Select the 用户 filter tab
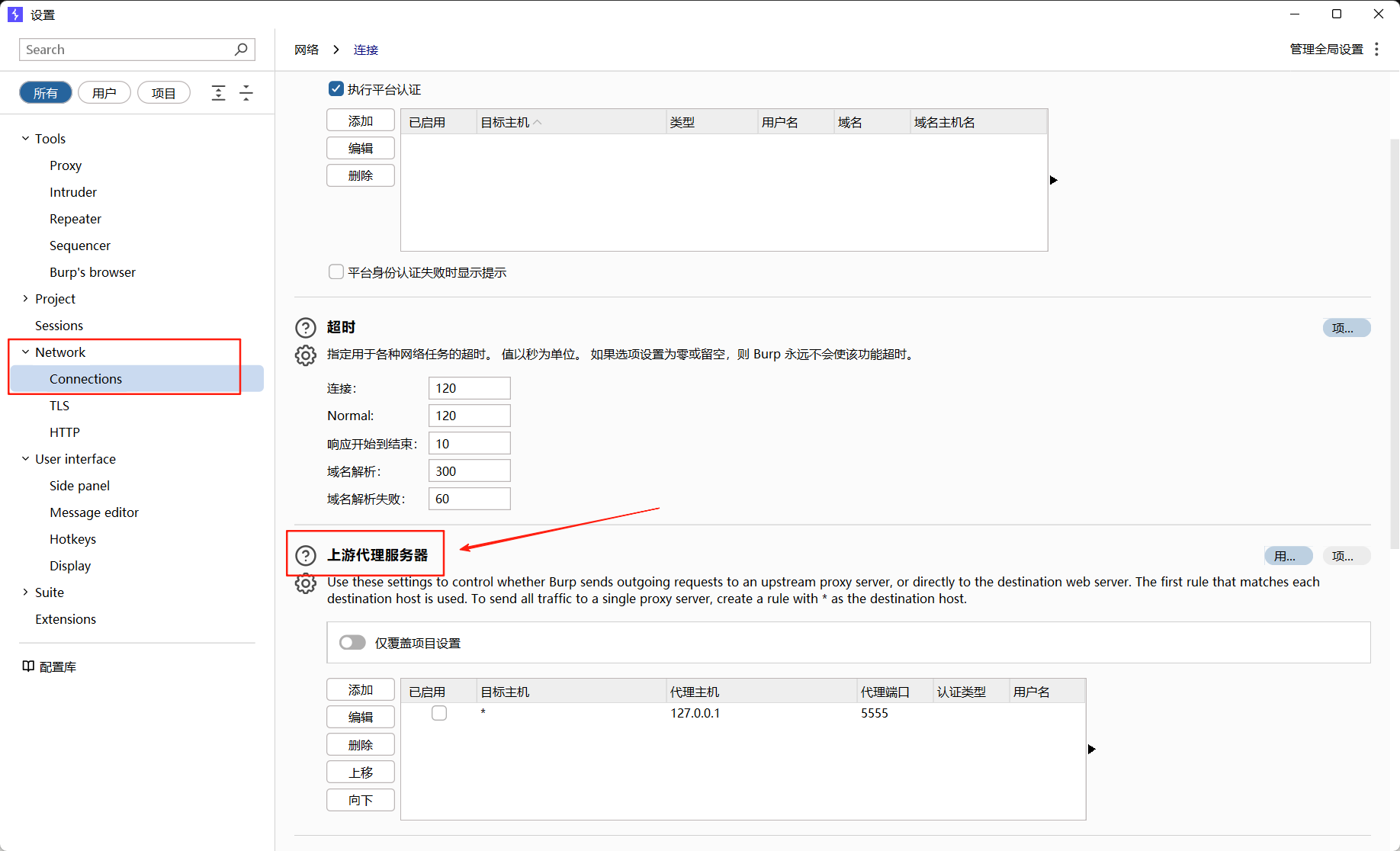 coord(104,93)
